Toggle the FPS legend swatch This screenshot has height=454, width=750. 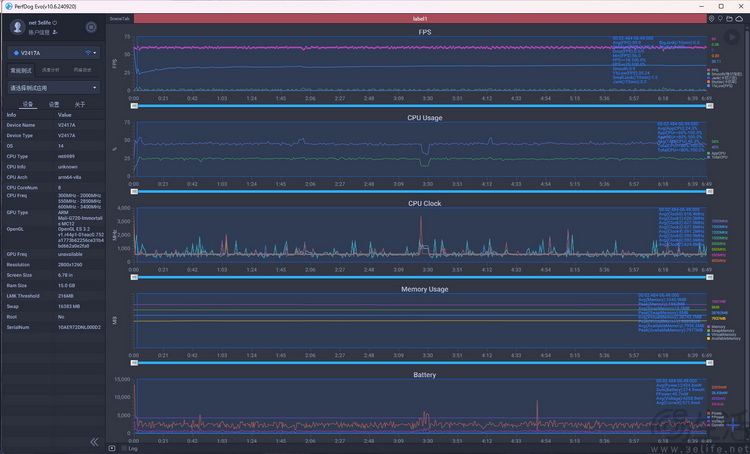(709, 70)
